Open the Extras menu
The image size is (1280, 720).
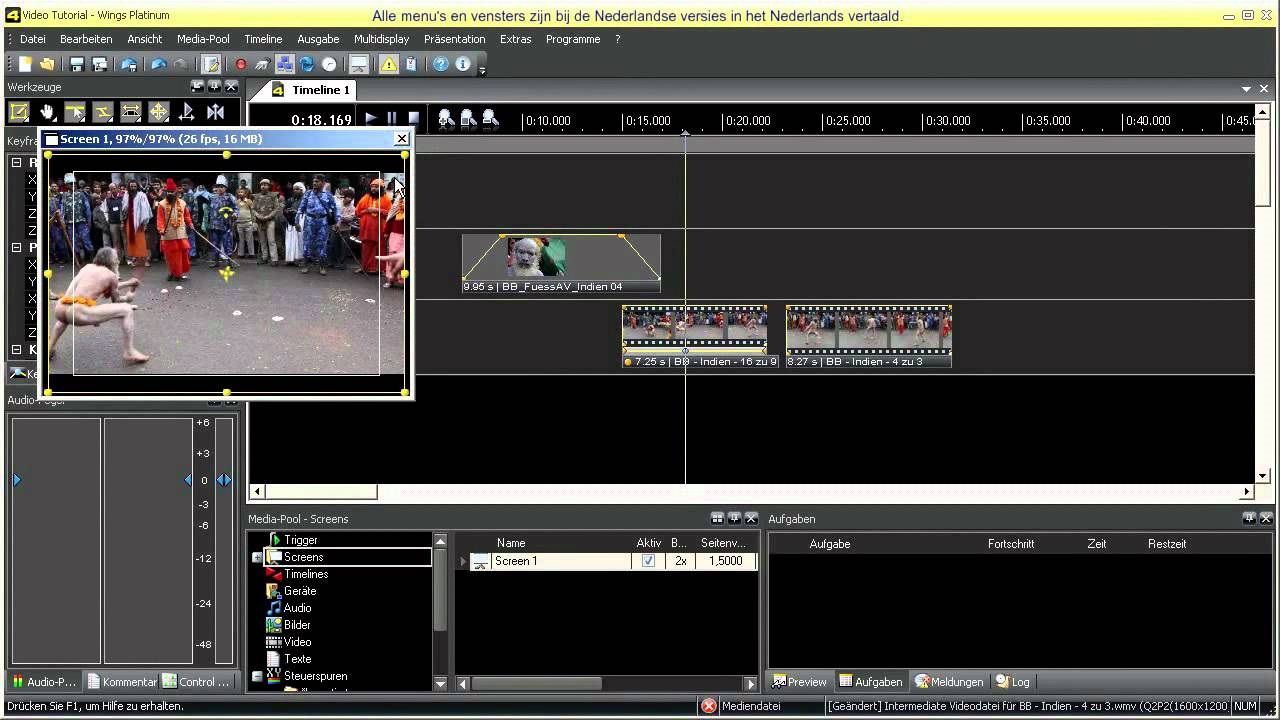coord(516,39)
